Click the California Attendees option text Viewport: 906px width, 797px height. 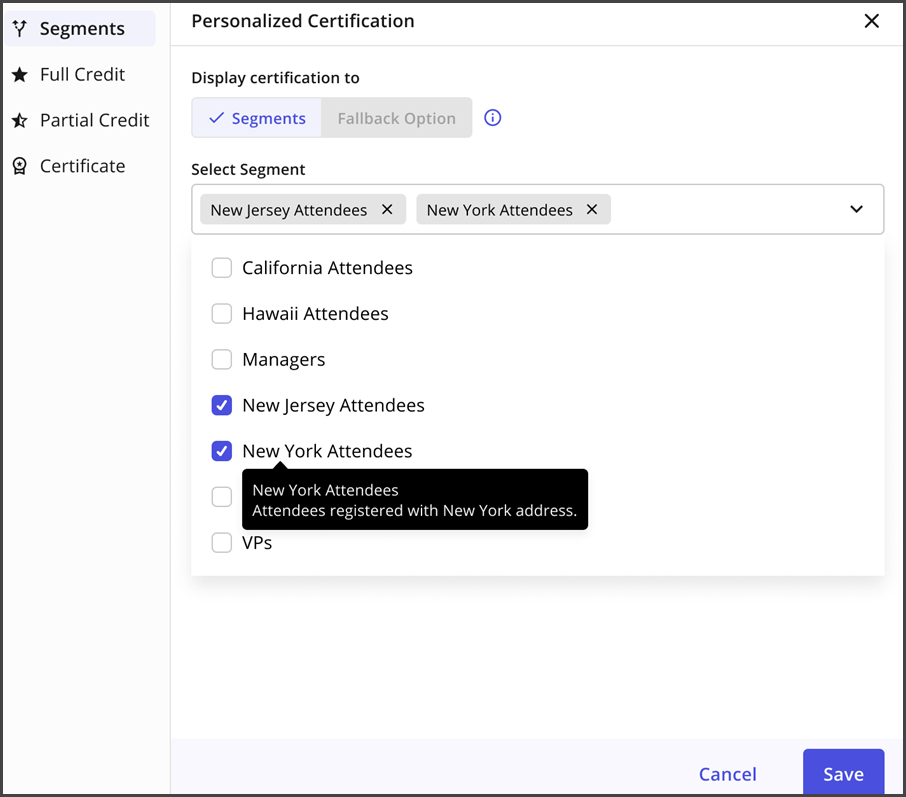pos(327,268)
